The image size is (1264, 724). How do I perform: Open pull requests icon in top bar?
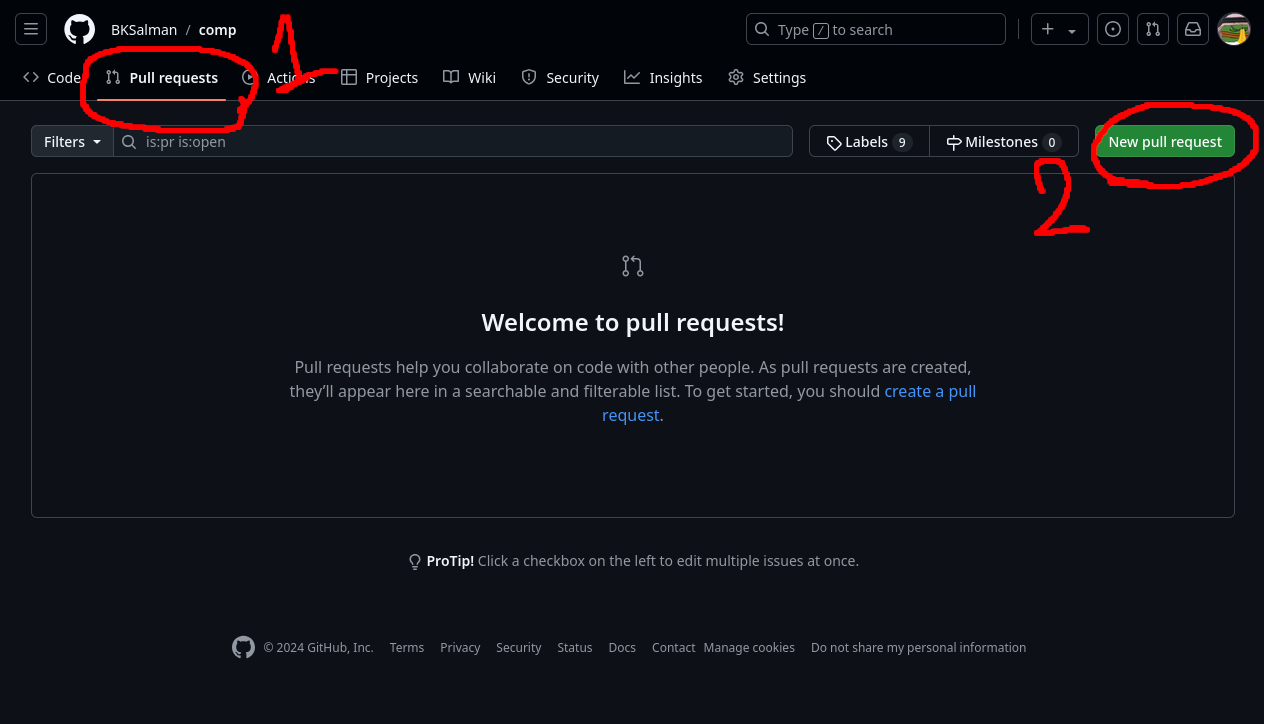coord(1152,30)
